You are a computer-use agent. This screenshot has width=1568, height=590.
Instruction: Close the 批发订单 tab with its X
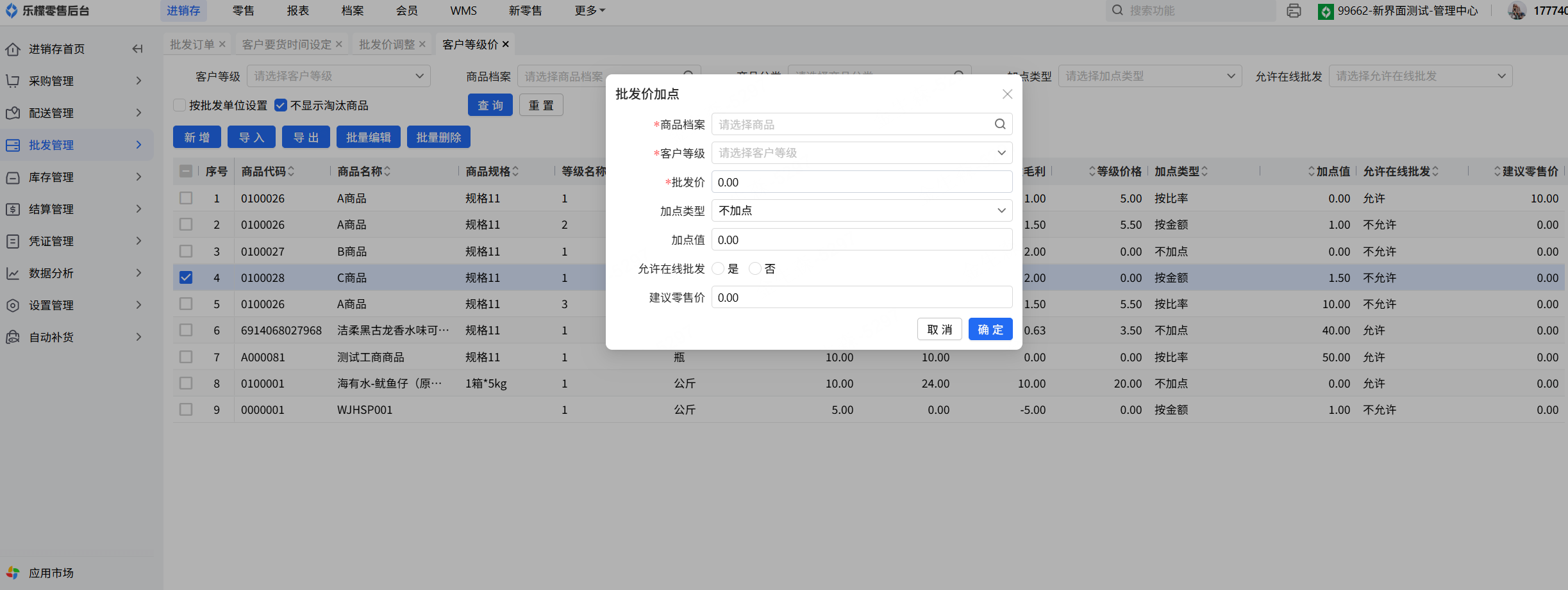[222, 44]
